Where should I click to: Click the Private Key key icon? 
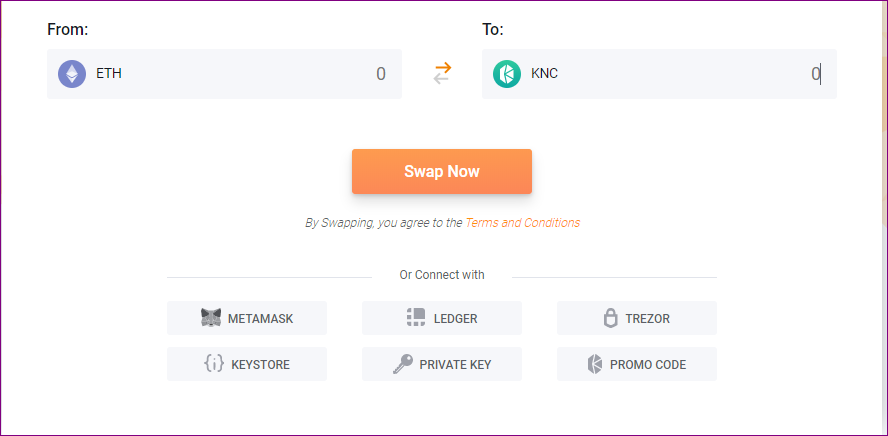point(403,364)
